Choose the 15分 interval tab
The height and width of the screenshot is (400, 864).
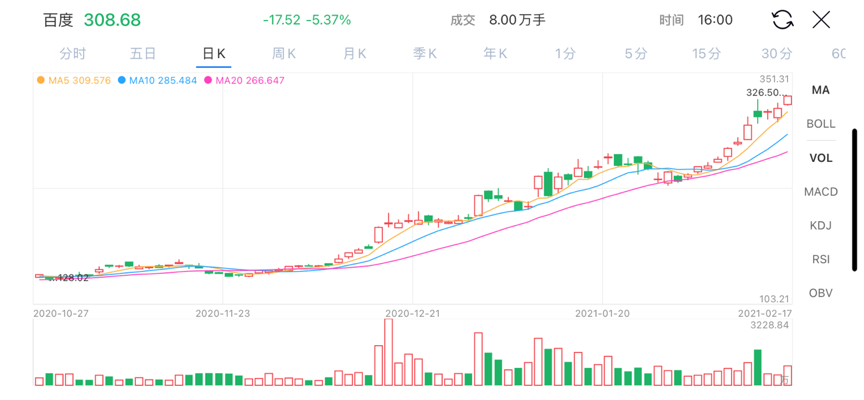pos(706,54)
